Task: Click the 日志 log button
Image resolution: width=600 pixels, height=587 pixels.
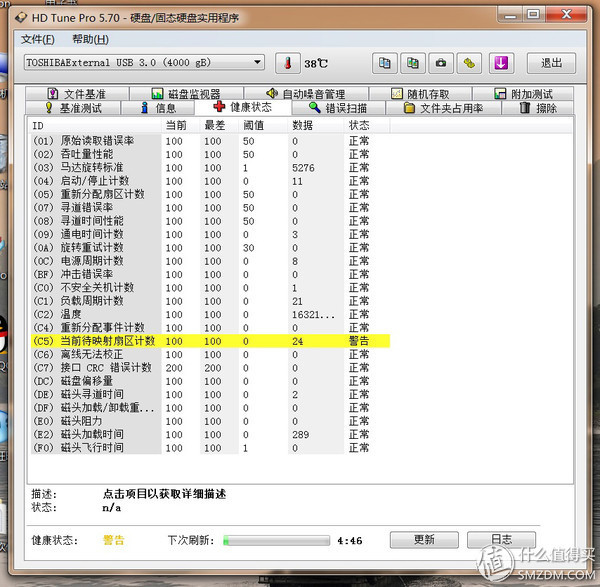Action: 501,540
